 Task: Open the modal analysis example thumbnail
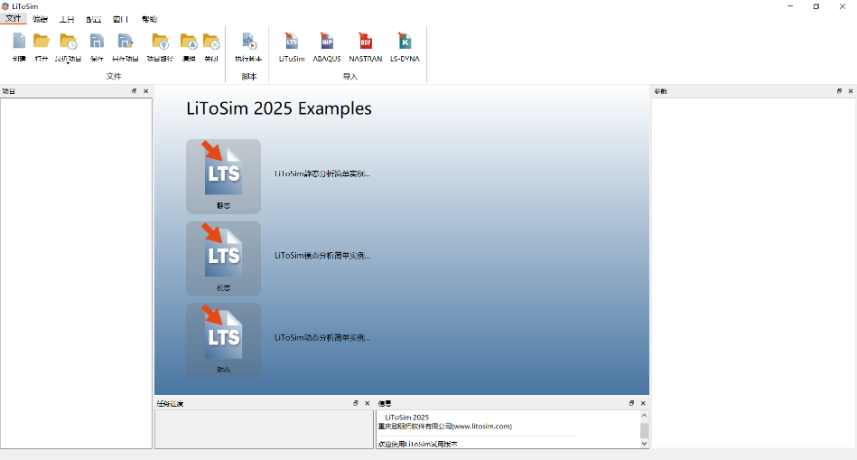click(224, 258)
